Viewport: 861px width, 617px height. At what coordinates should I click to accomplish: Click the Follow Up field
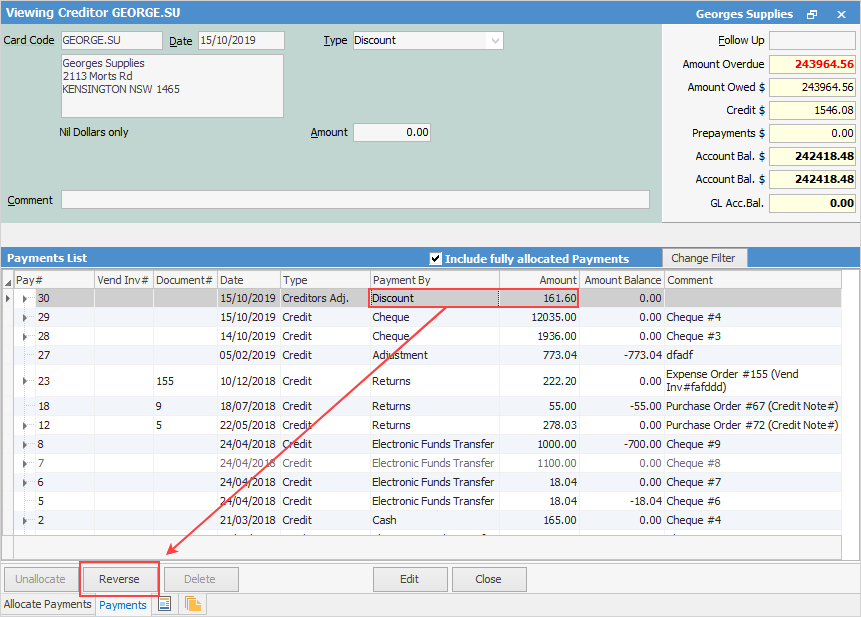[812, 41]
